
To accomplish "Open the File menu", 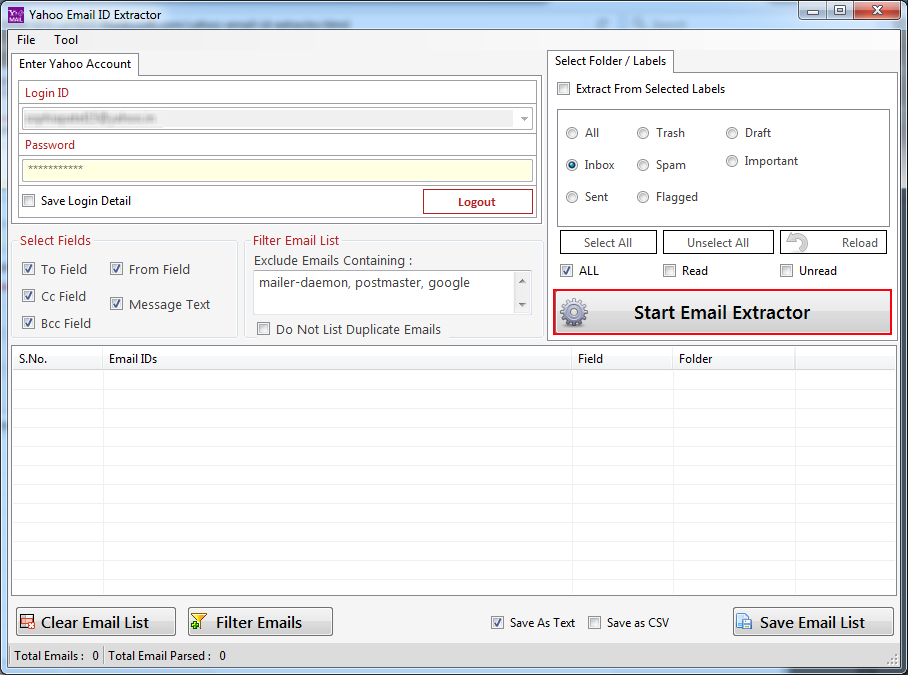I will coord(26,40).
